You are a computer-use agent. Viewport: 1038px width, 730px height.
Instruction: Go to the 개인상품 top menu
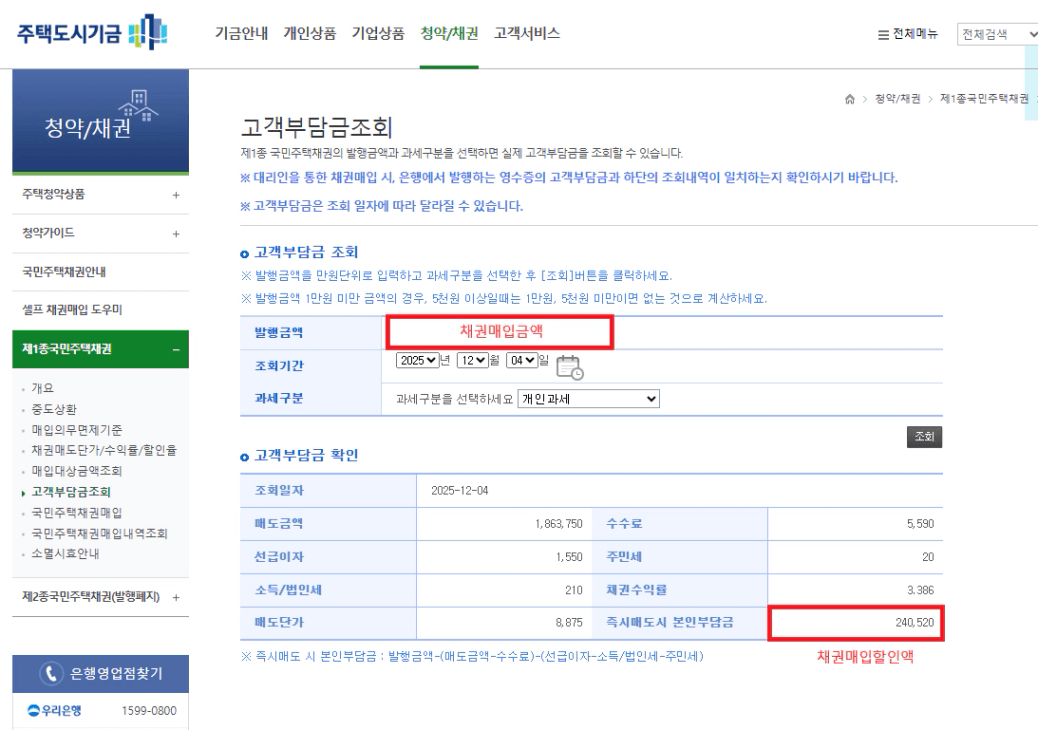[311, 32]
